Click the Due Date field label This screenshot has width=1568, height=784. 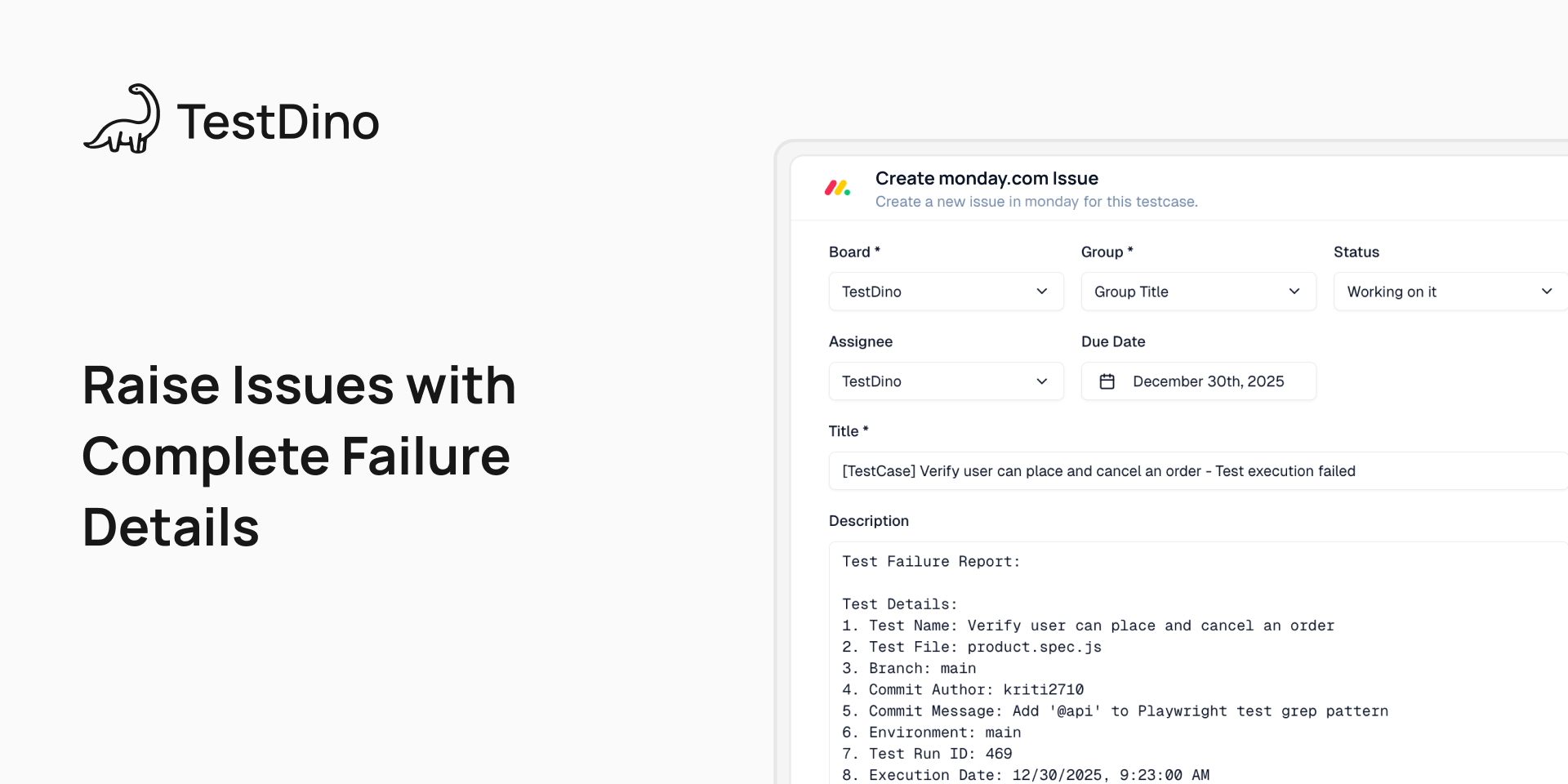1112,341
